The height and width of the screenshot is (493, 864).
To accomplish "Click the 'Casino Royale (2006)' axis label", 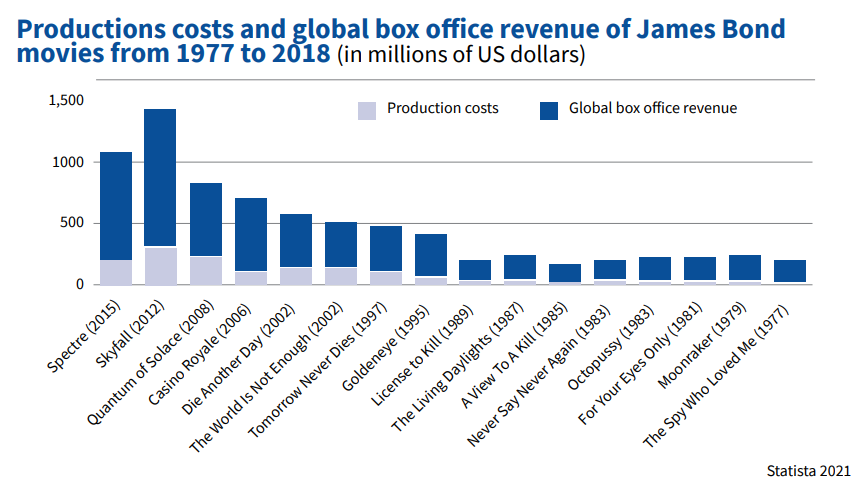I will click(x=199, y=354).
